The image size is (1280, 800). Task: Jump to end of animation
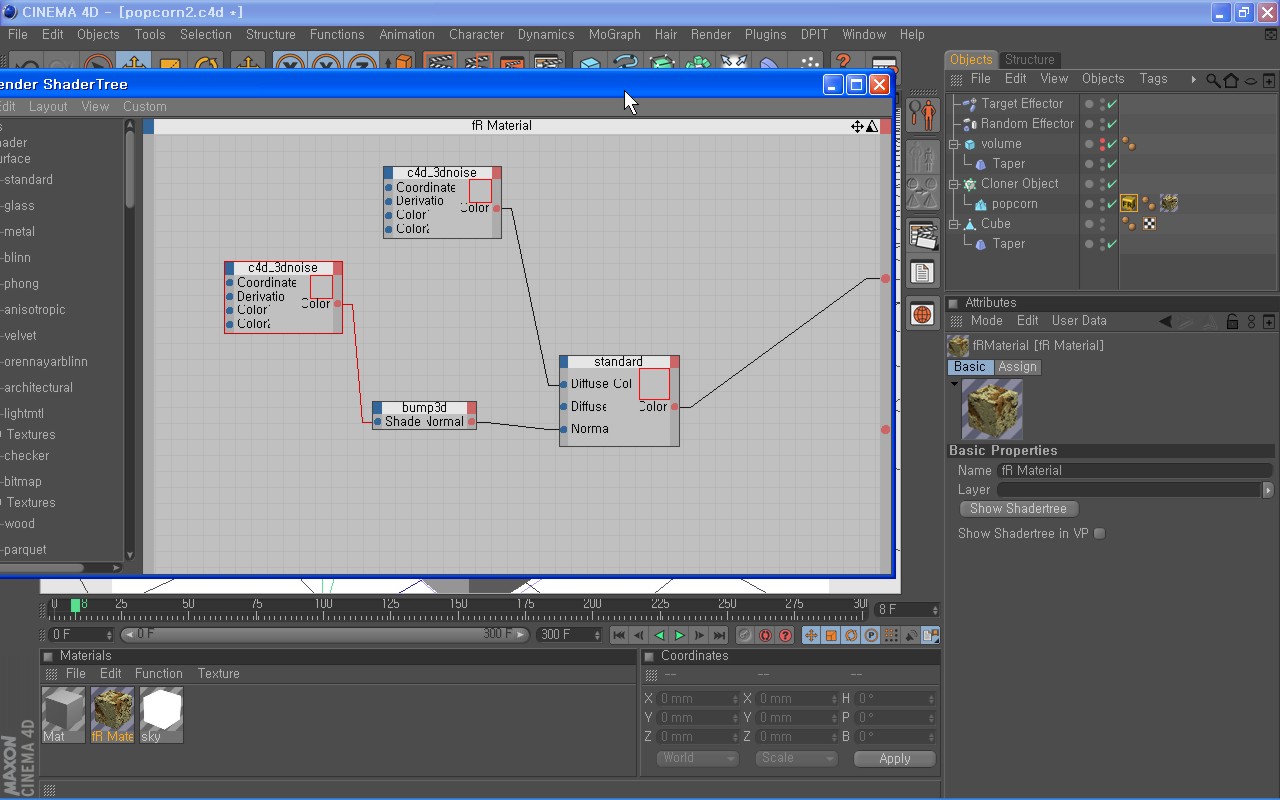click(719, 635)
